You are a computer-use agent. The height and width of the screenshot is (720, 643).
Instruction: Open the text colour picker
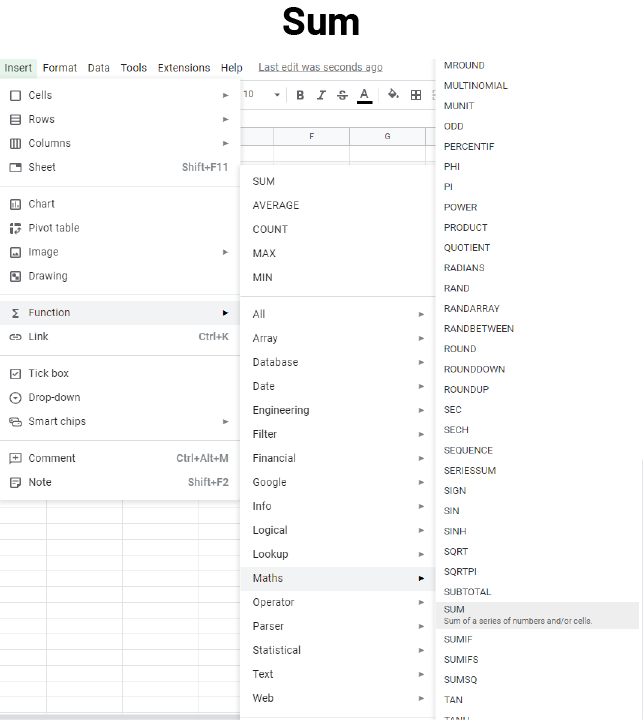(364, 95)
